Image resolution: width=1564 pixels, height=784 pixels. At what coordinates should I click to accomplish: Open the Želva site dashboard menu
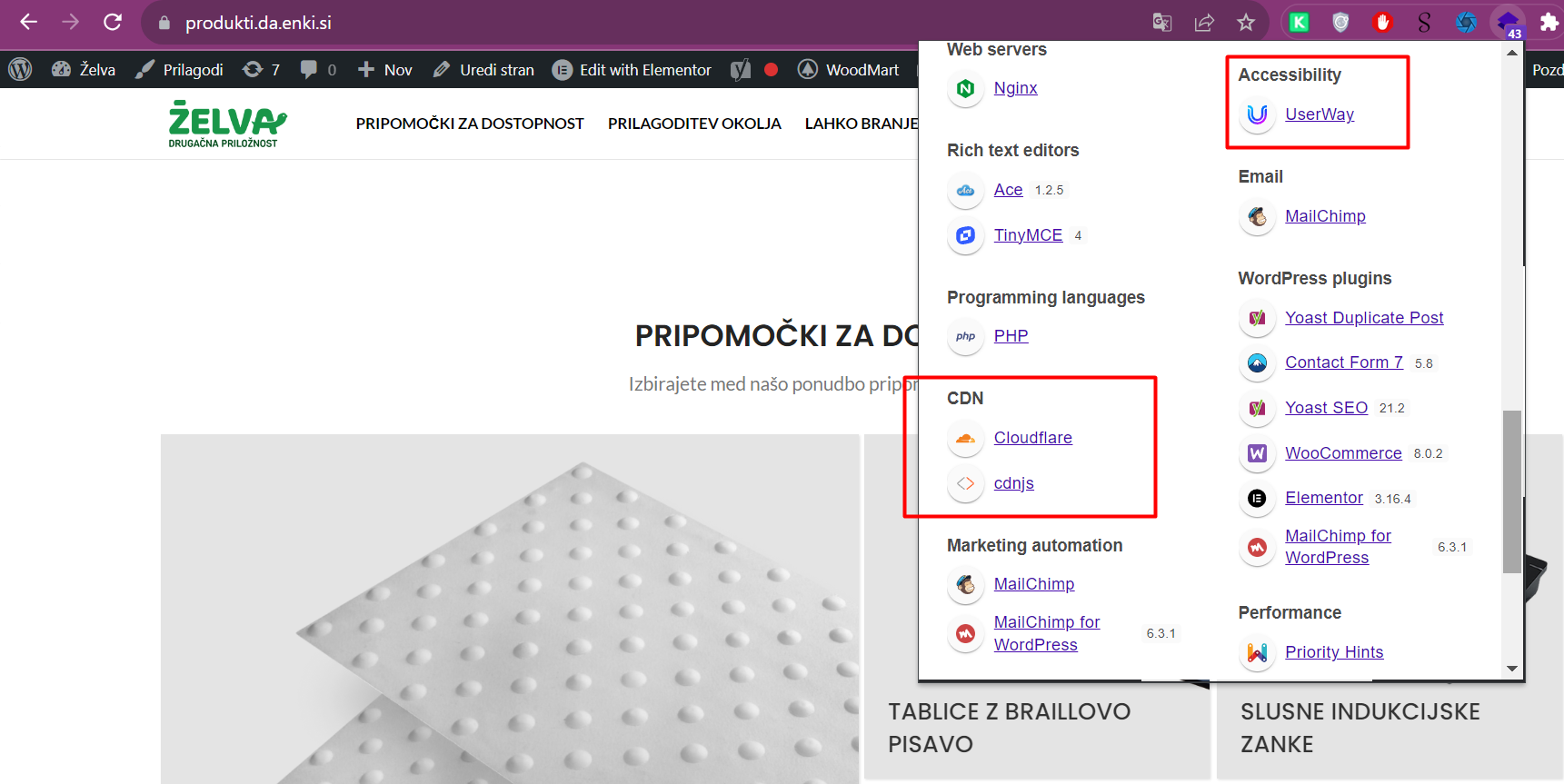(x=84, y=69)
